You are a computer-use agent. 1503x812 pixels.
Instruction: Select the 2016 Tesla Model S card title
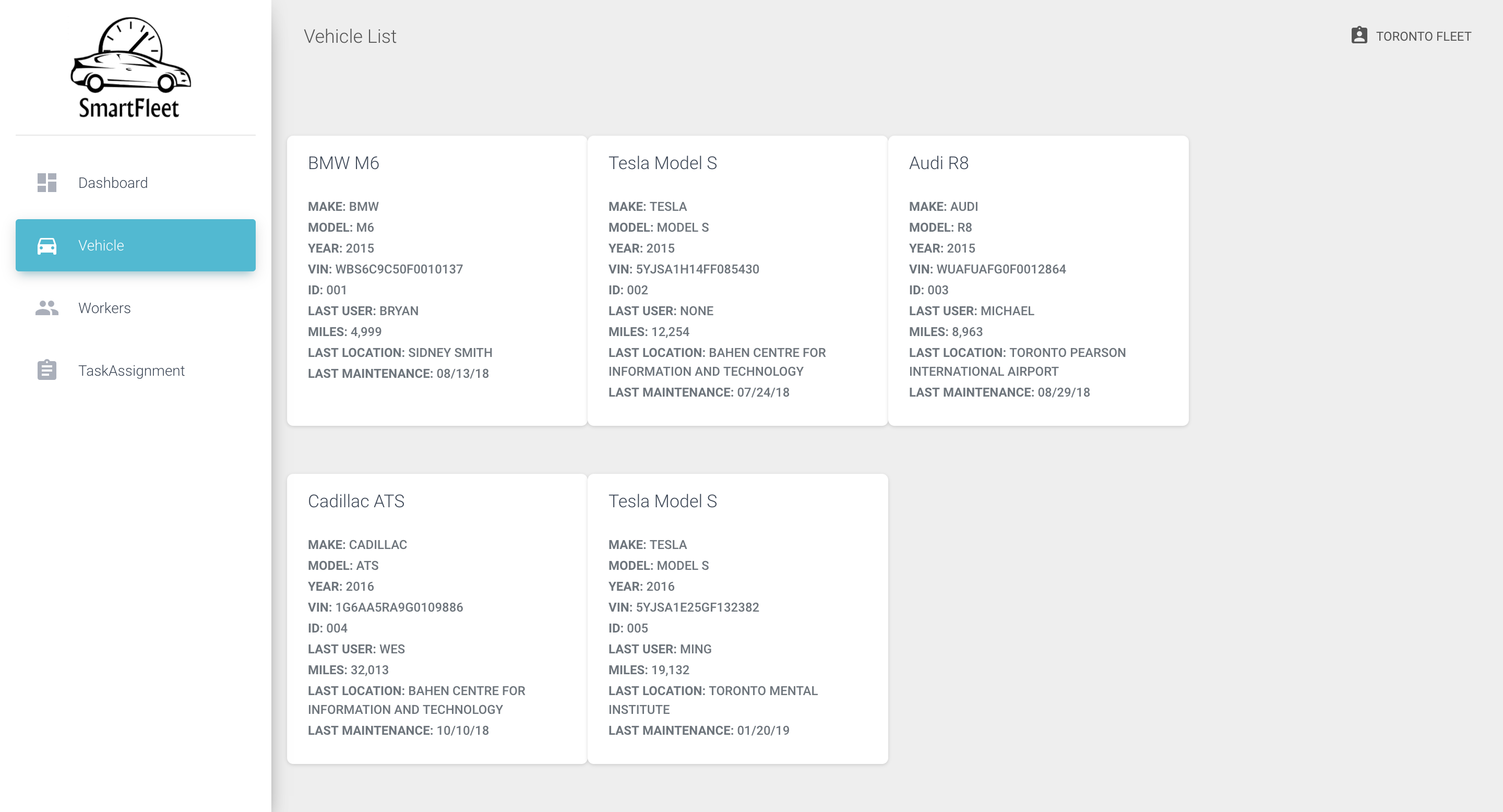662,501
